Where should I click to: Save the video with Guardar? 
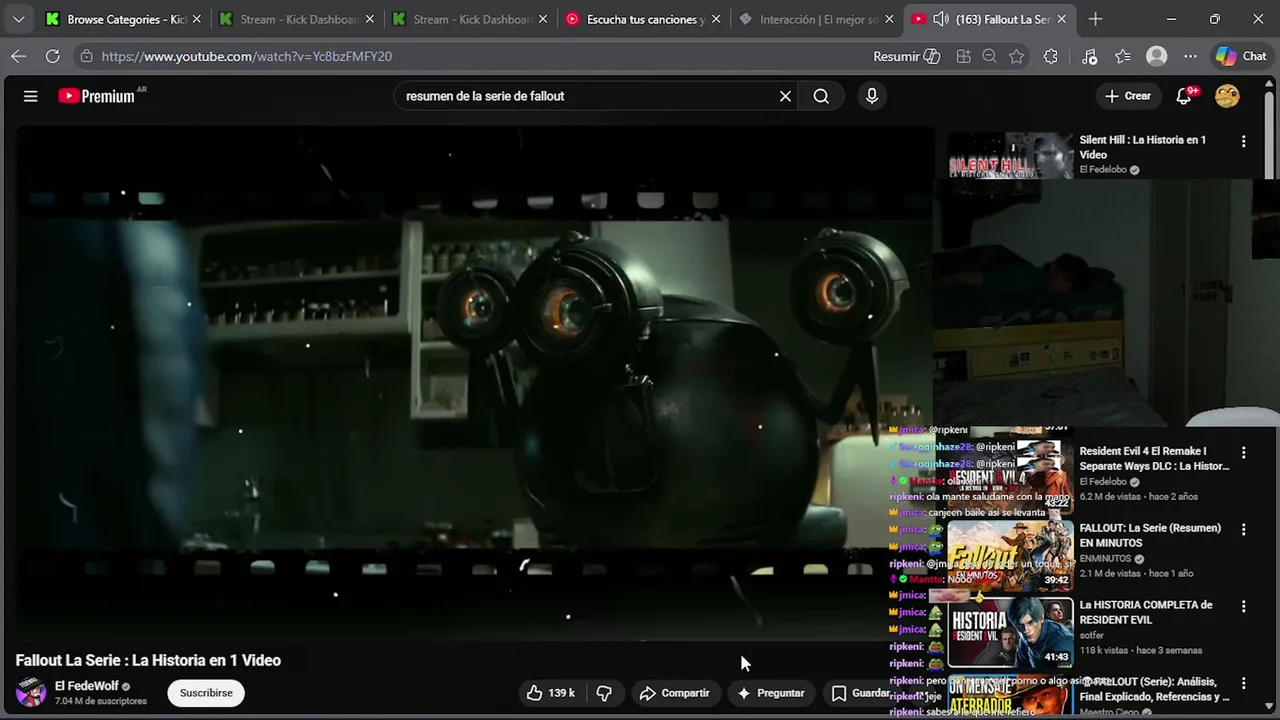[861, 693]
